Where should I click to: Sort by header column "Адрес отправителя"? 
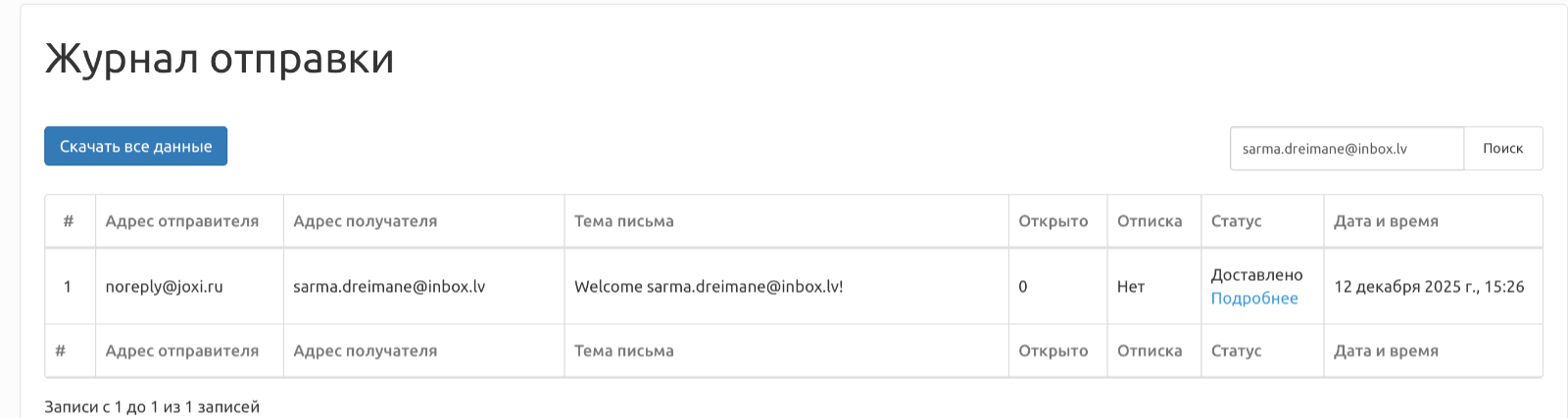(x=182, y=221)
